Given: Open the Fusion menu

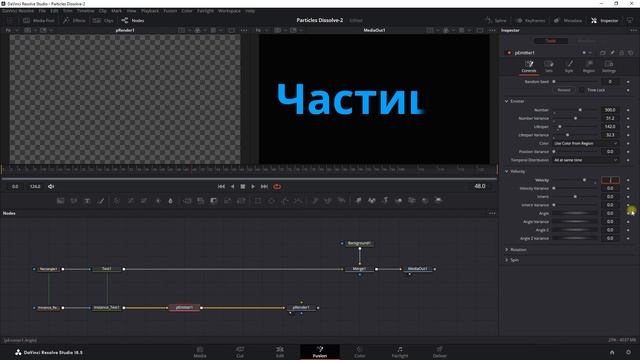Looking at the screenshot, I should click(x=170, y=11).
